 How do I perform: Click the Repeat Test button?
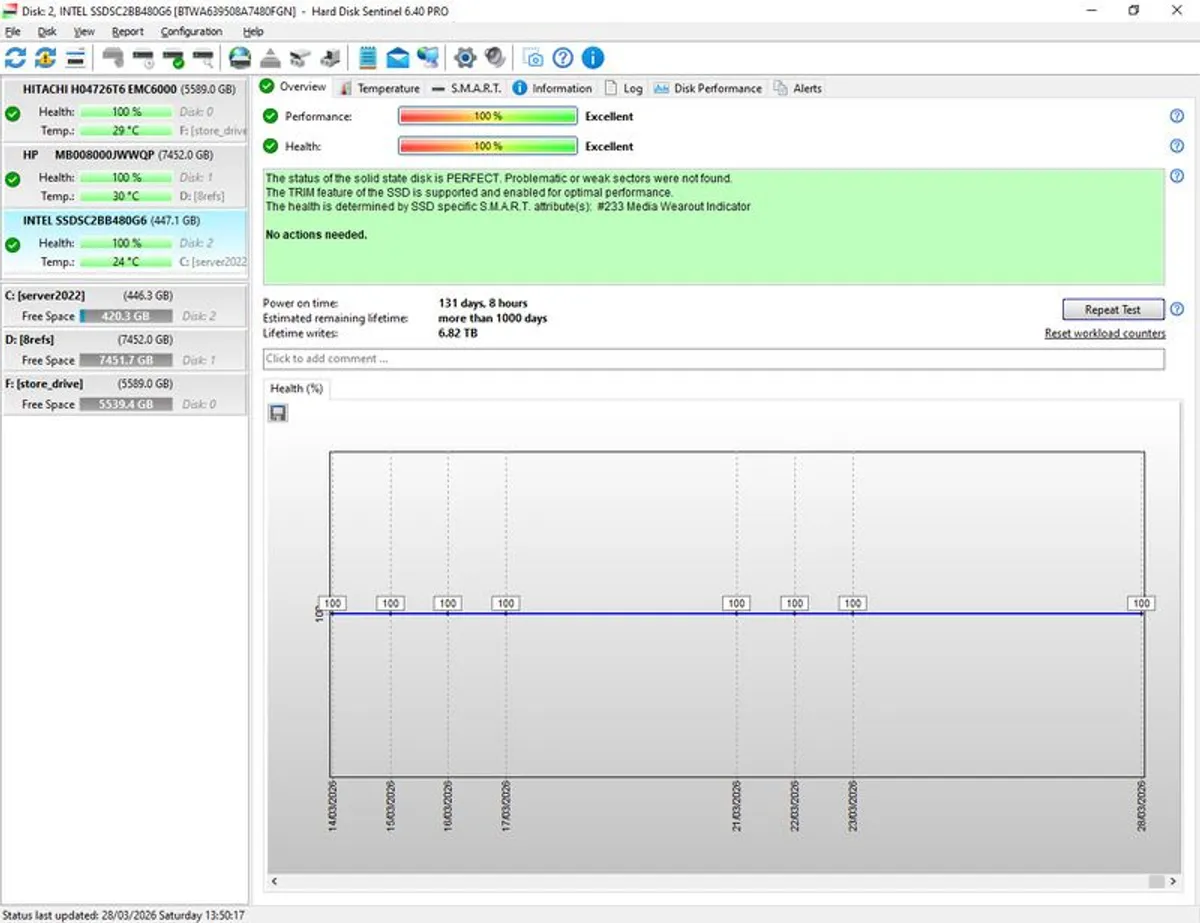point(1113,309)
